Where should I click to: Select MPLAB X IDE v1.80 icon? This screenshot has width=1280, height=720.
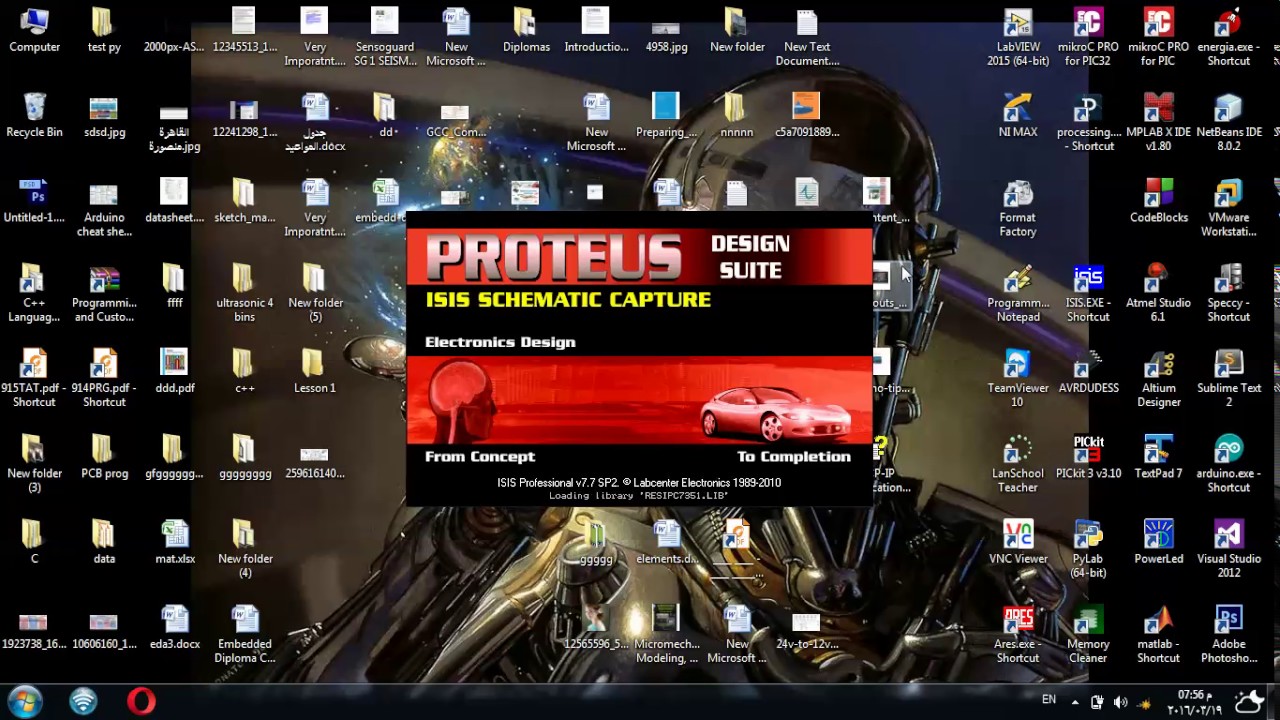click(1158, 123)
